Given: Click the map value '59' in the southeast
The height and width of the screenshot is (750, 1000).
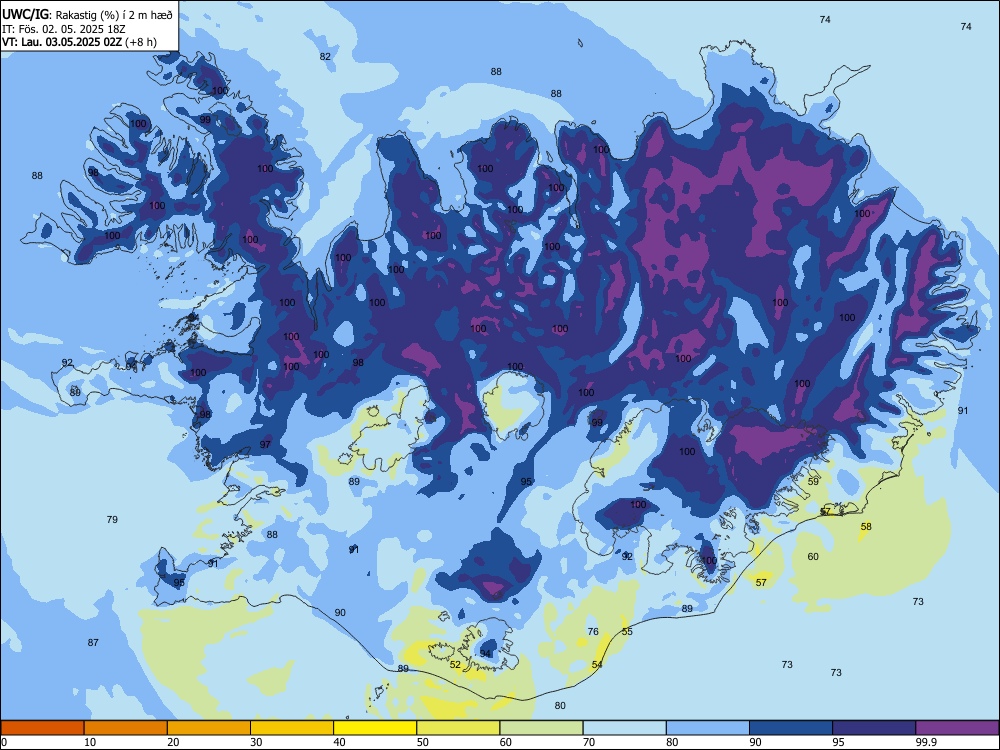Looking at the screenshot, I should [x=813, y=482].
